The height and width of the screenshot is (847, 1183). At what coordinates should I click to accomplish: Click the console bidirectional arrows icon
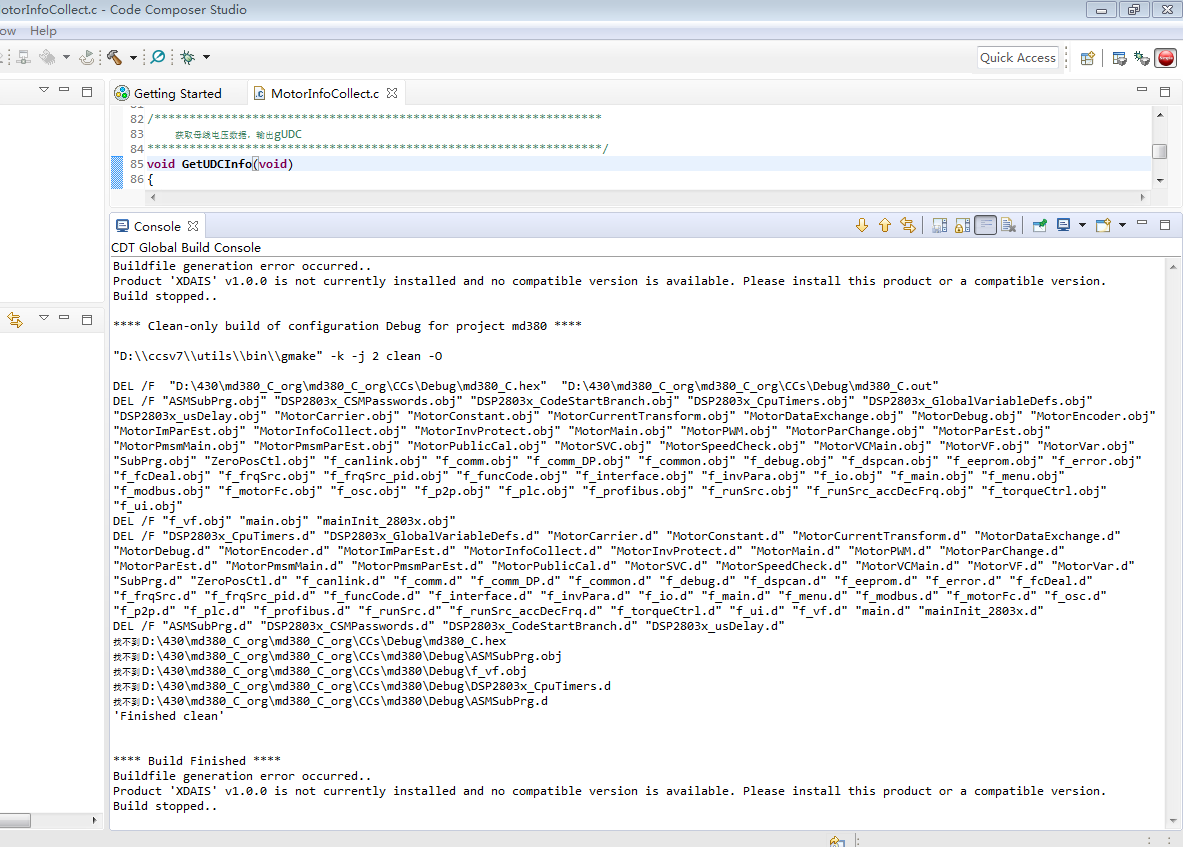[908, 226]
